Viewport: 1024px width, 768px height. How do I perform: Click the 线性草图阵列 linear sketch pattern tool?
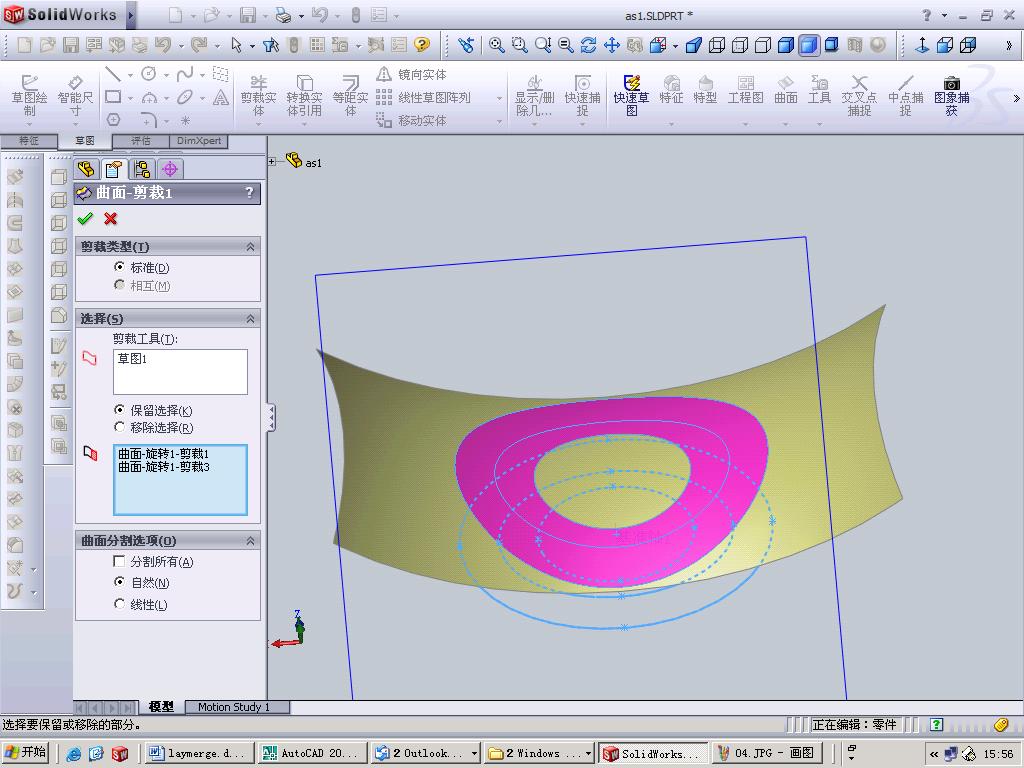(423, 97)
